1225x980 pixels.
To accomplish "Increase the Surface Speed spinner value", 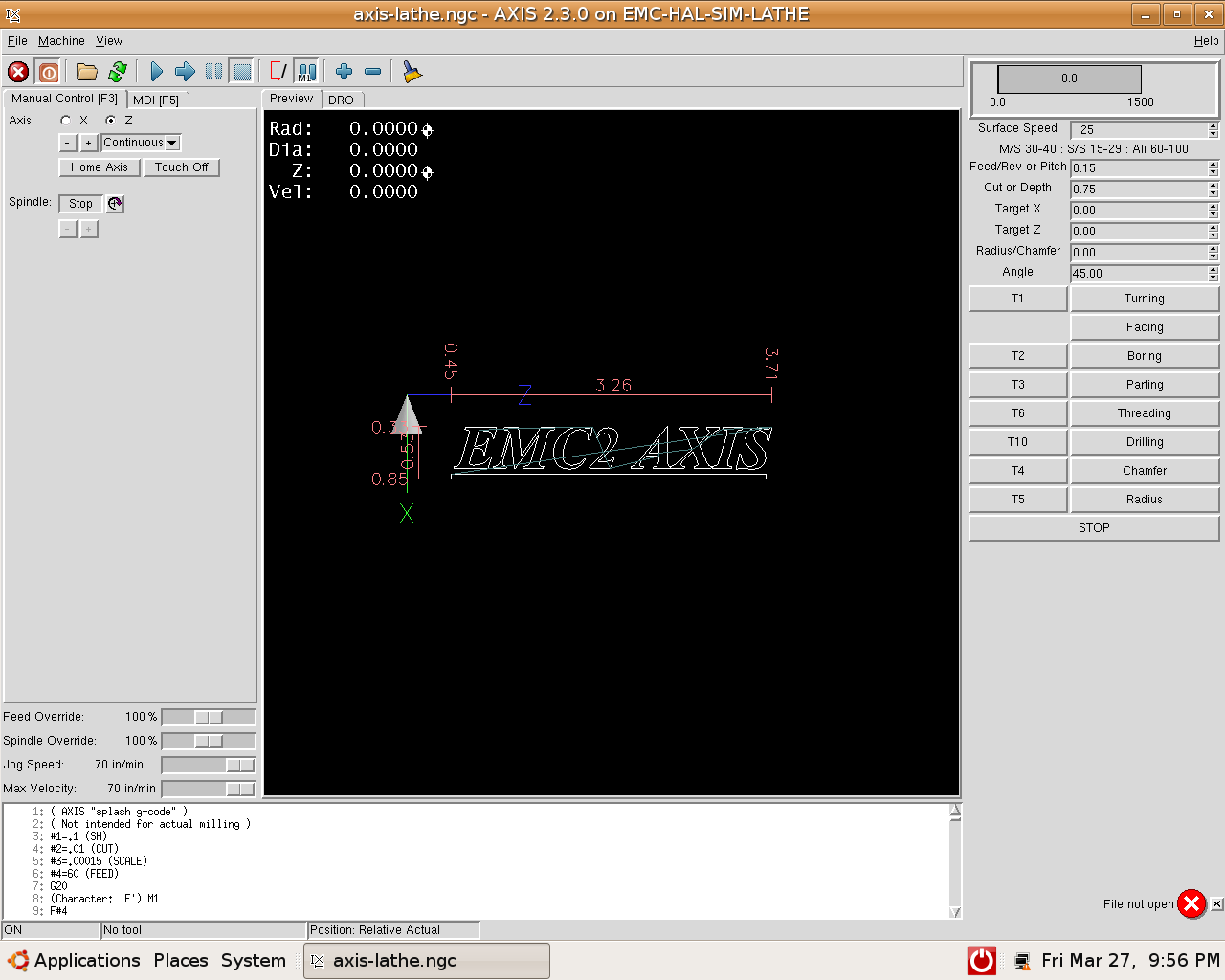I will tap(1214, 125).
